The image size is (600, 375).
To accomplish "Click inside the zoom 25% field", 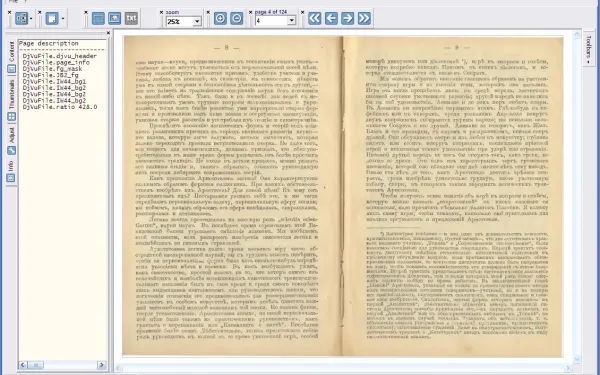I will point(180,21).
